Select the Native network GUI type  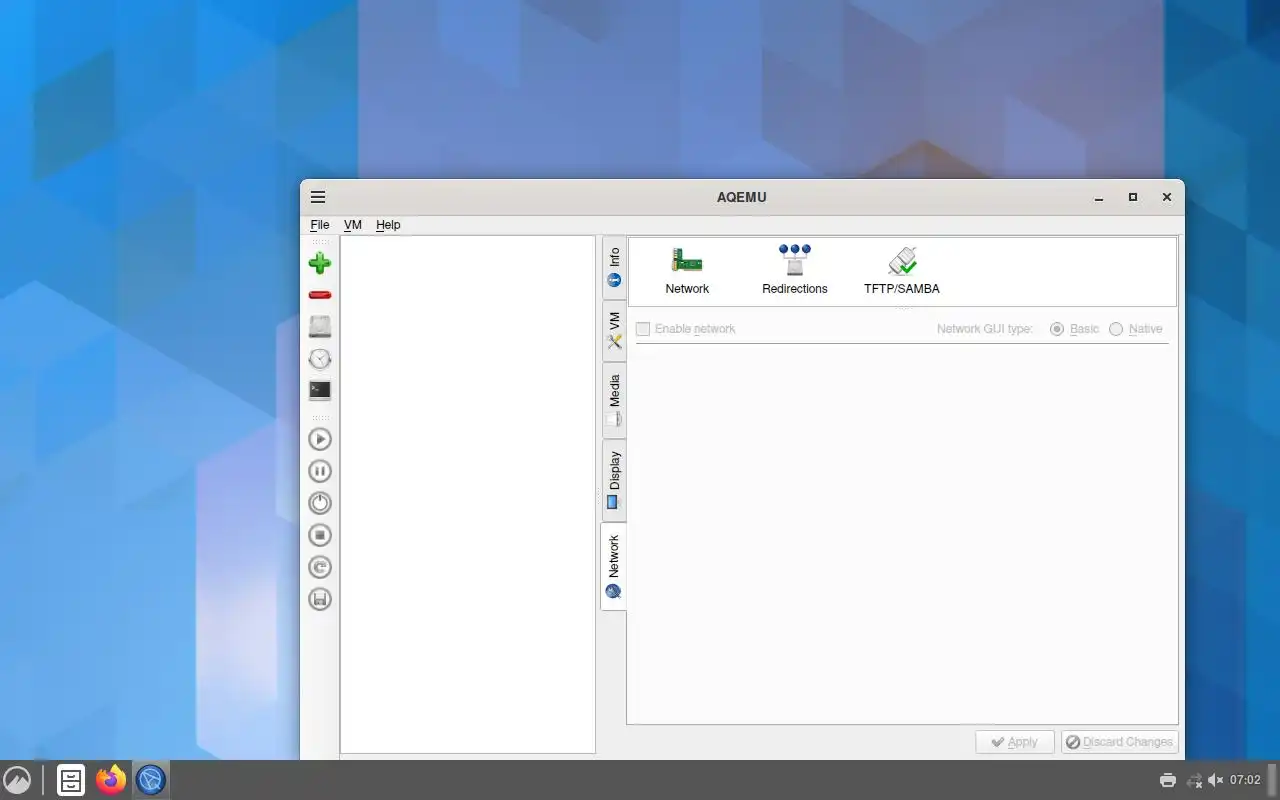(1136, 329)
